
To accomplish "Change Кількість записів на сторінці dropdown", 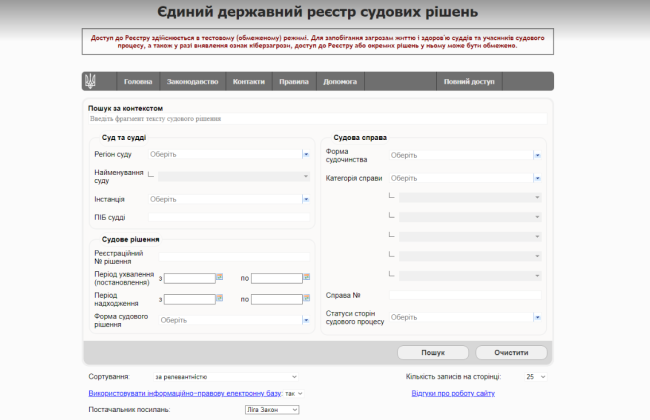I will click(x=536, y=377).
